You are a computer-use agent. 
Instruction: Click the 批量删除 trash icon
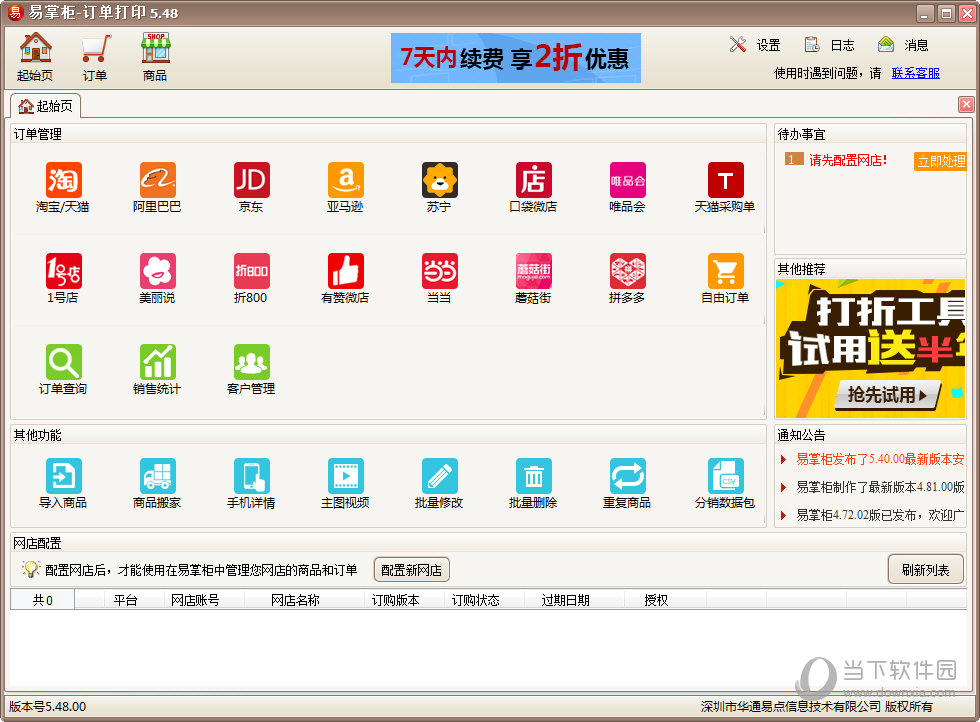pos(533,476)
